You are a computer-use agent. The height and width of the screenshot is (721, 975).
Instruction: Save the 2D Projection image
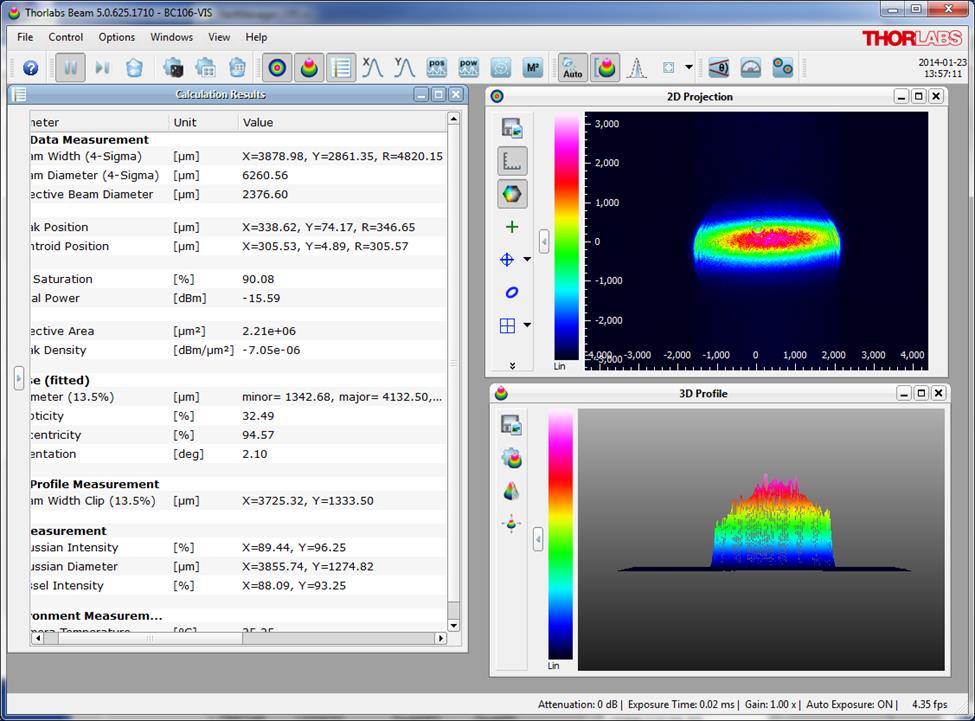point(512,128)
